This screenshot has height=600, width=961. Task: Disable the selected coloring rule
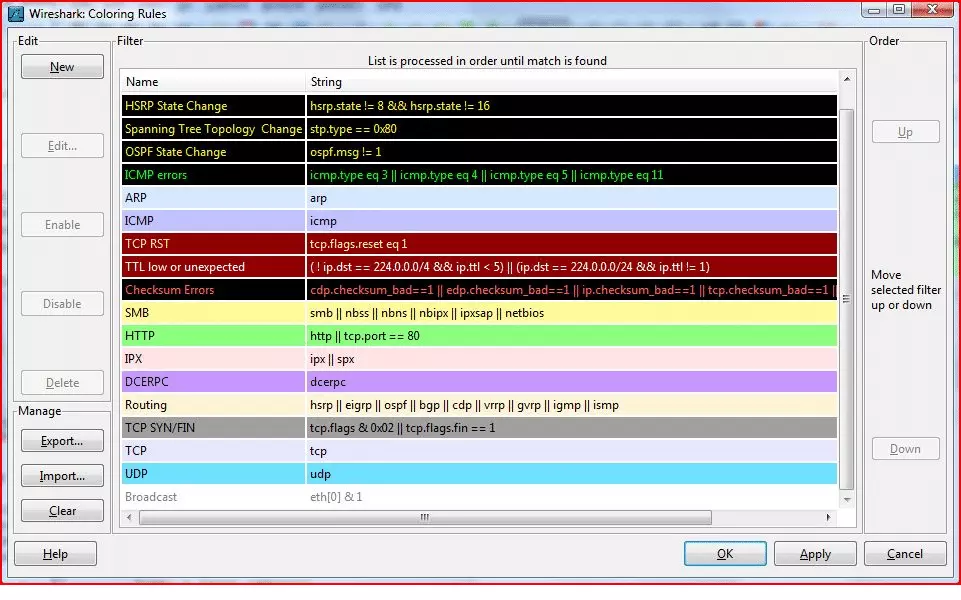61,303
